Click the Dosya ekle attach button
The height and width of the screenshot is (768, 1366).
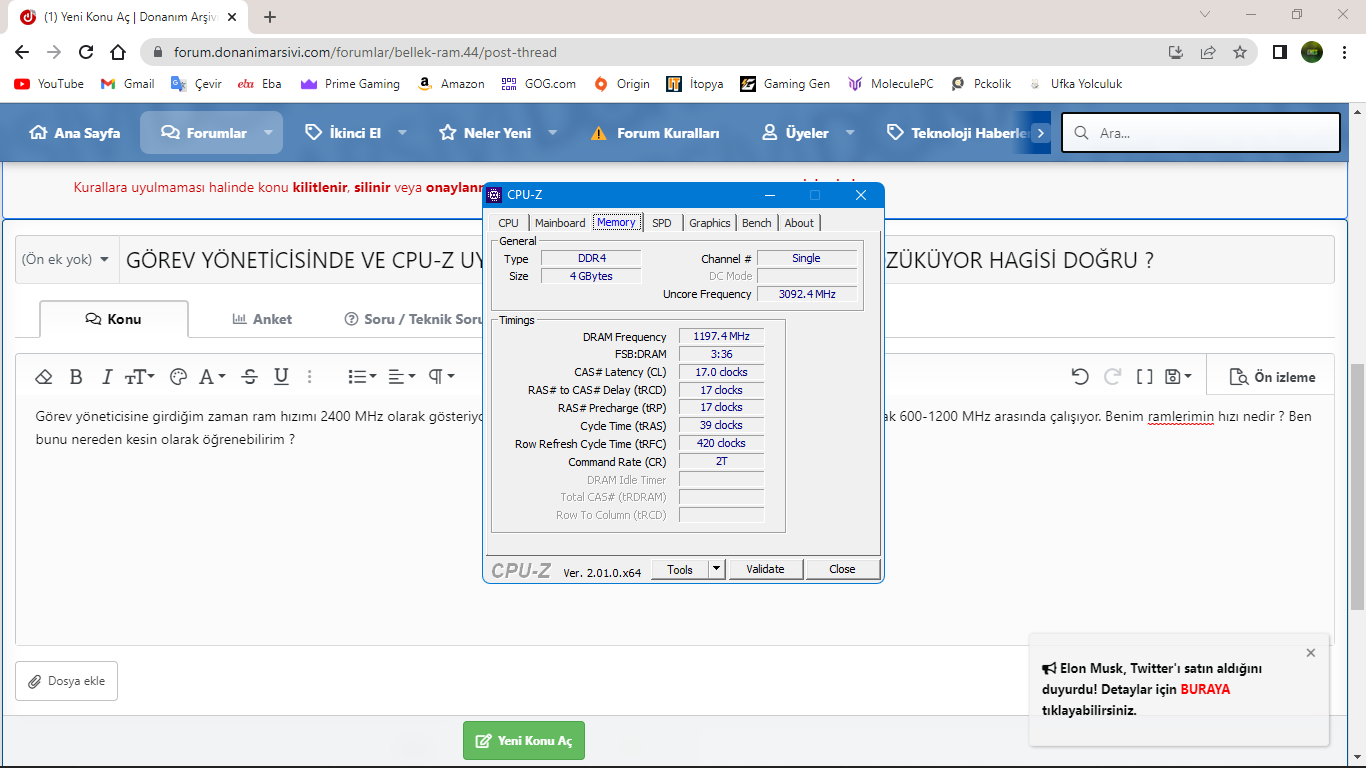(66, 681)
